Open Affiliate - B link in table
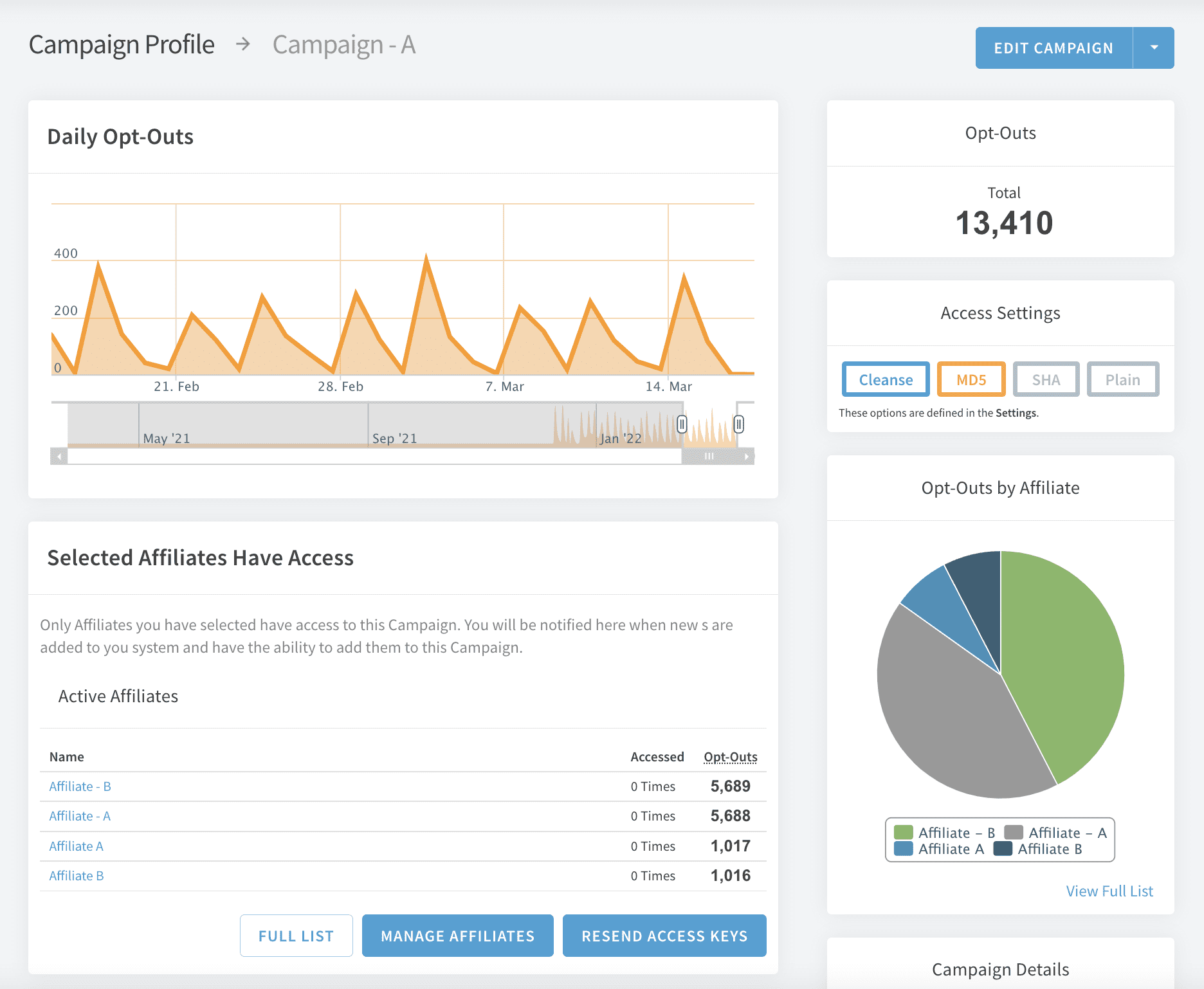1204x989 pixels. 80,786
